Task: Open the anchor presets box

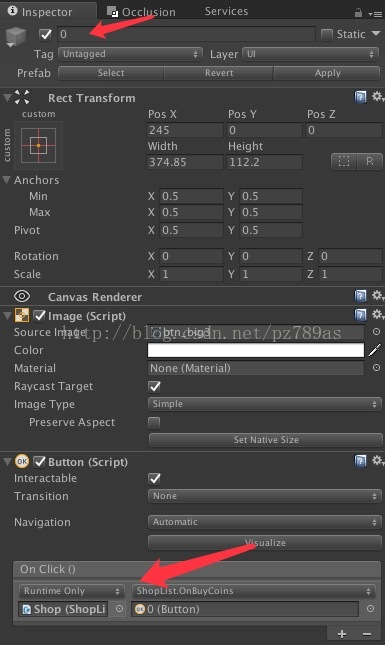Action: coord(39,145)
